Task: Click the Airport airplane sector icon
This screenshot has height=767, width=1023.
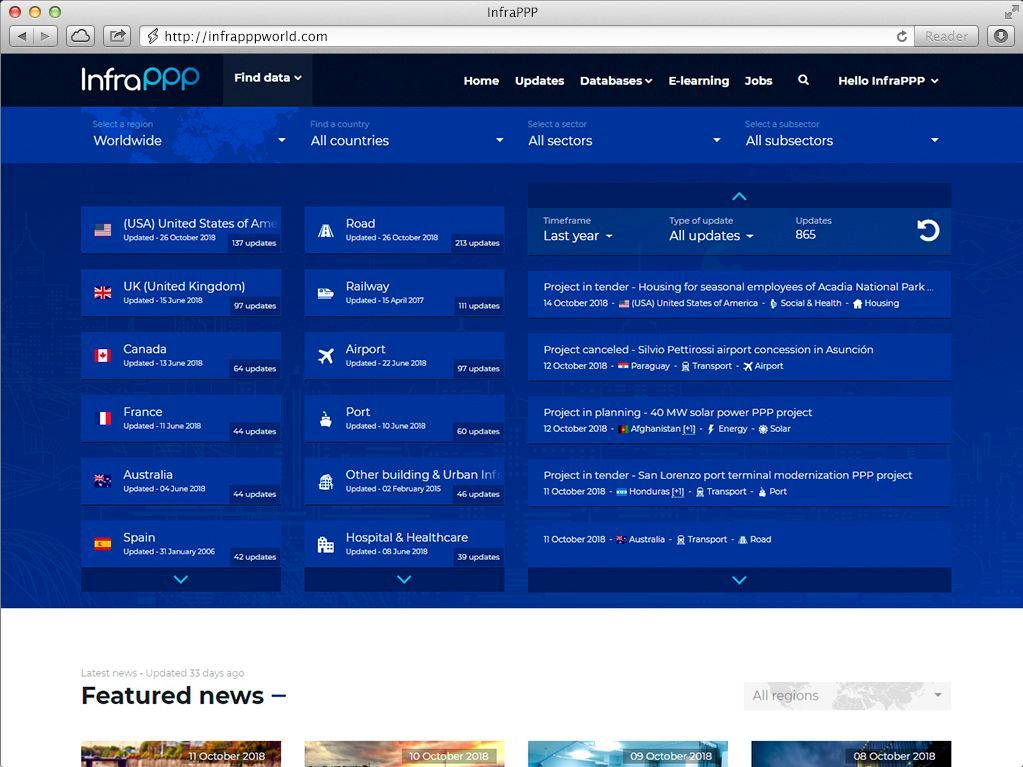Action: pyautogui.click(x=325, y=356)
